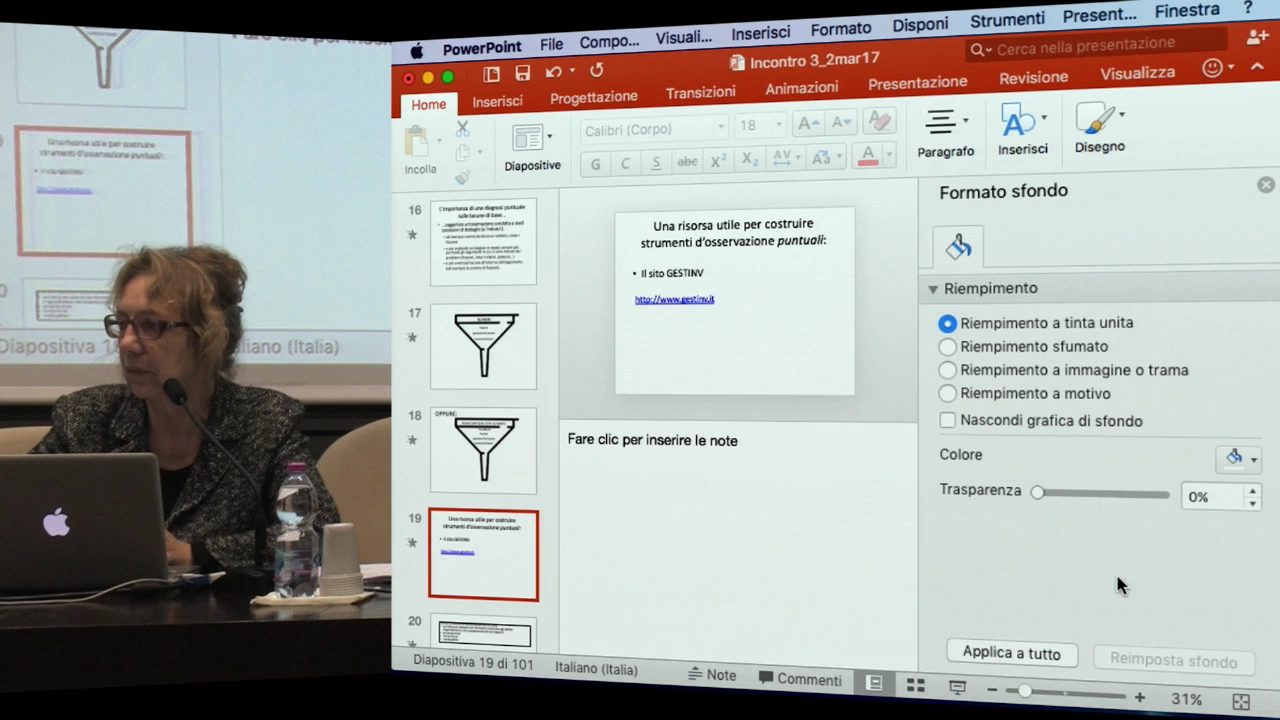
Task: Select the paint bucket Fill tab icon
Action: (x=958, y=246)
